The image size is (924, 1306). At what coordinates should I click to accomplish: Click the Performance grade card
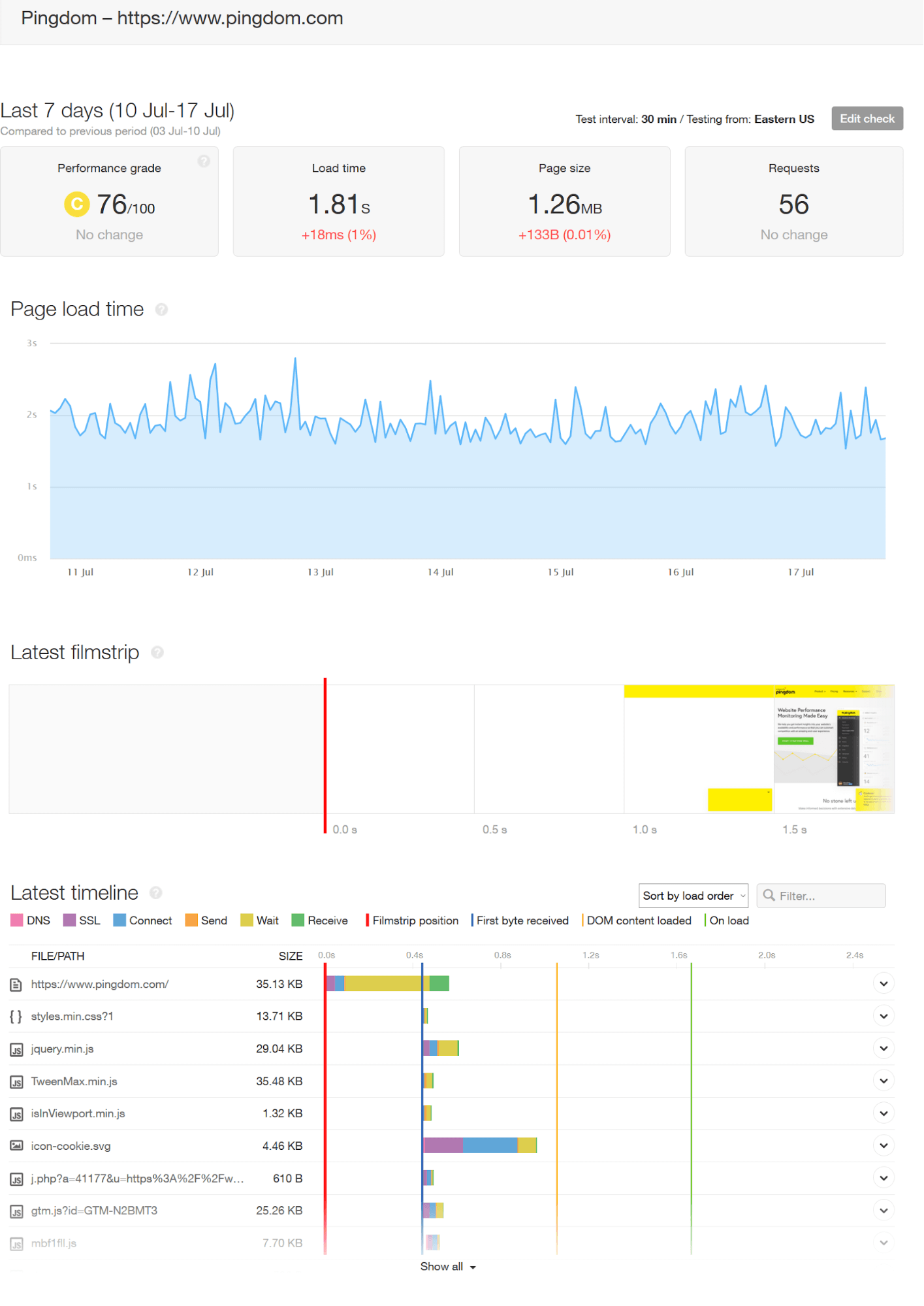click(x=109, y=202)
